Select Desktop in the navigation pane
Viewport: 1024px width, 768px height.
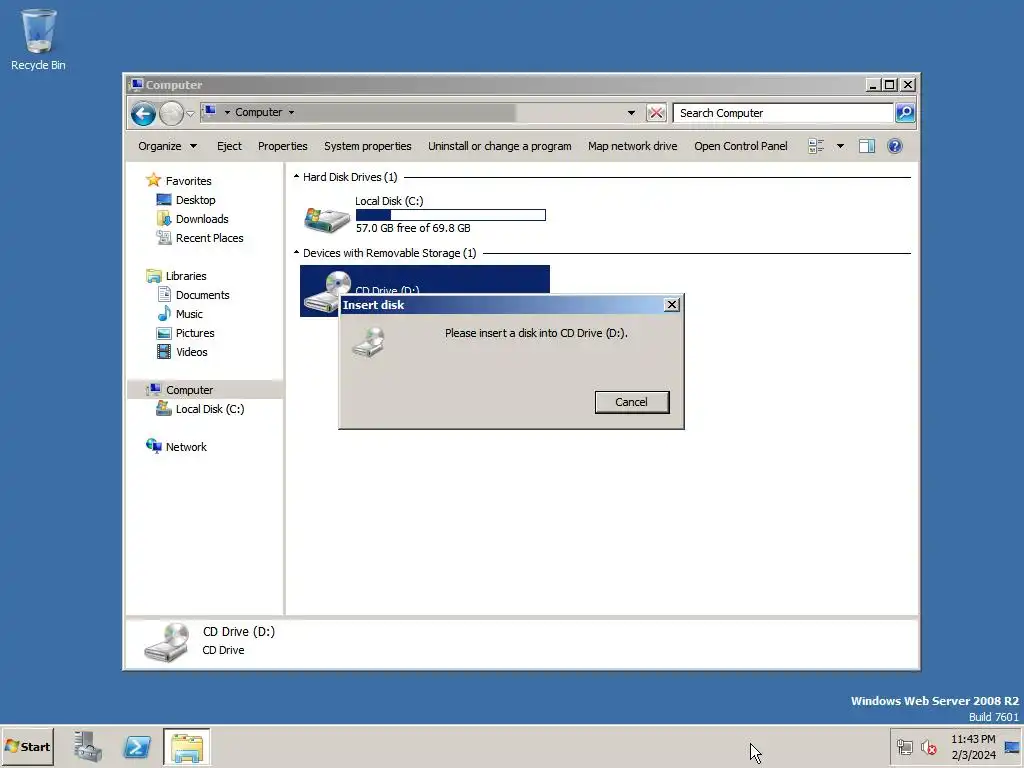click(195, 200)
